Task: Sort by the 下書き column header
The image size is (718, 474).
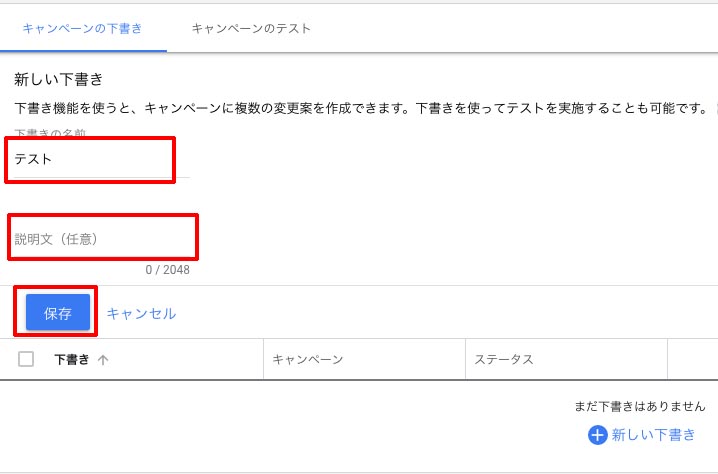Action: click(x=72, y=360)
